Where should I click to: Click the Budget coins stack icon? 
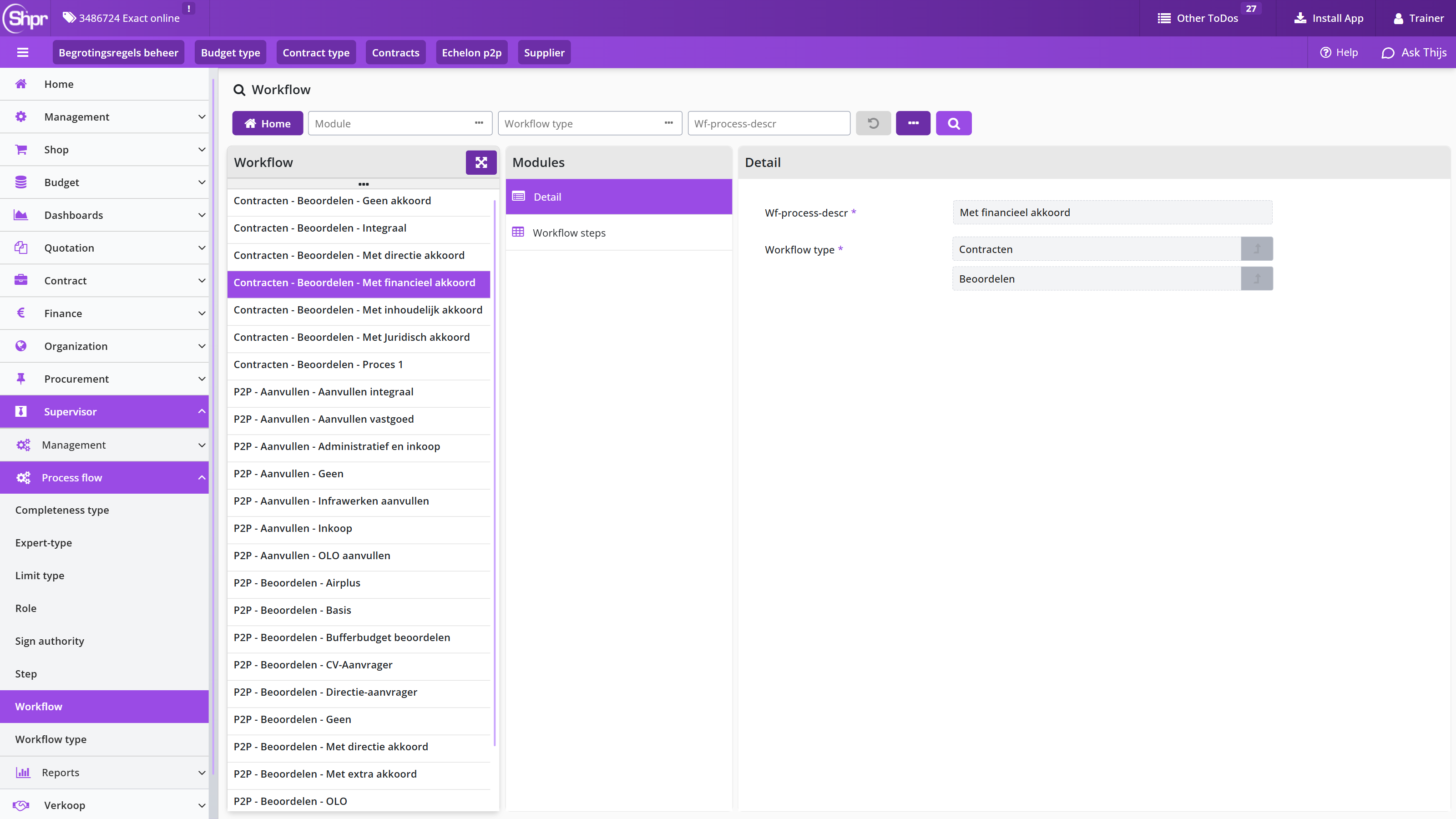point(21,182)
